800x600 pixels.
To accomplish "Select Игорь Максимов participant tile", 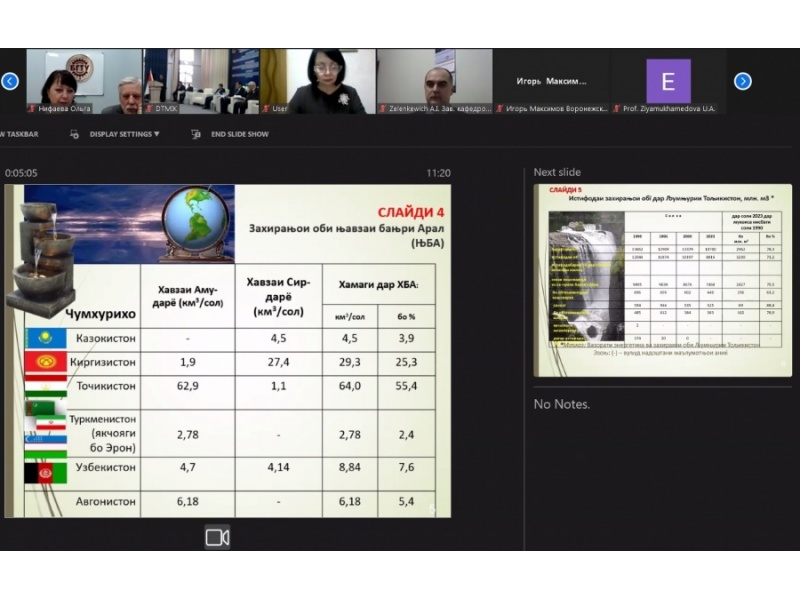I will pos(550,82).
